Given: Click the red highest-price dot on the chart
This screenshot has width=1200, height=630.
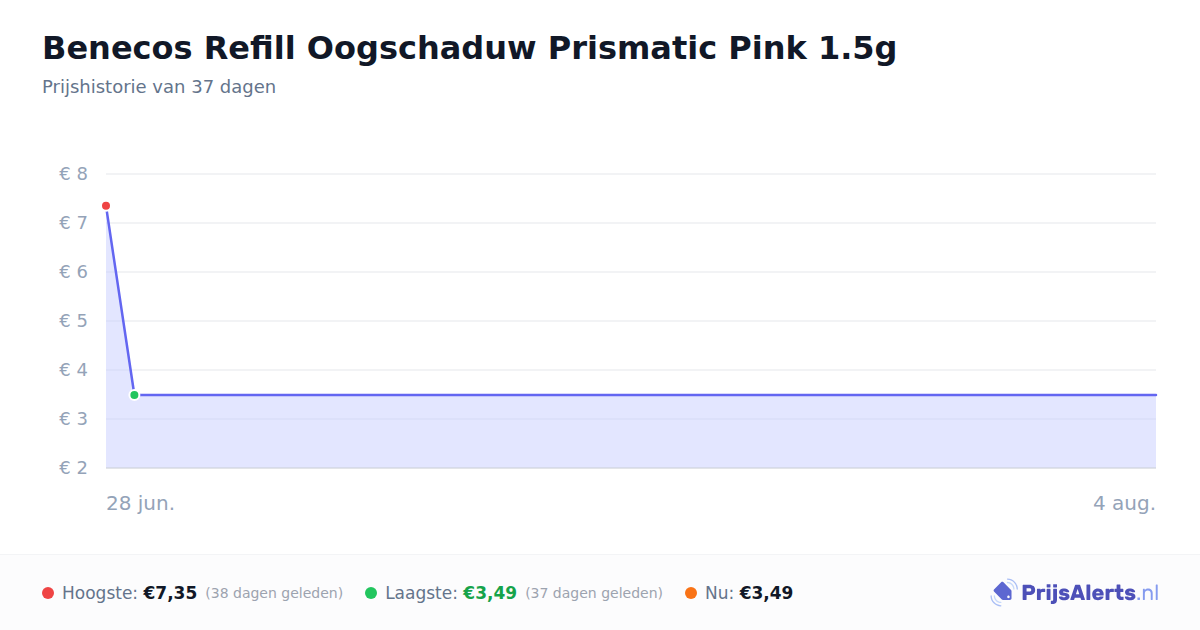Looking at the screenshot, I should [x=106, y=206].
